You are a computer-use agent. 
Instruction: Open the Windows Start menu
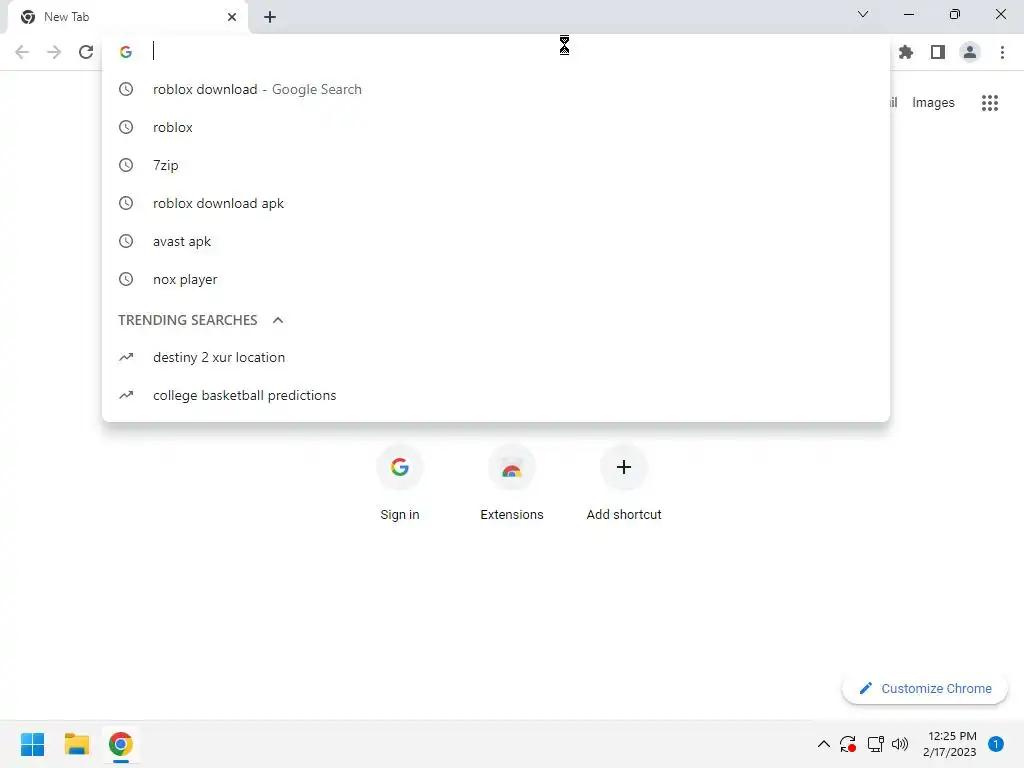coord(32,744)
